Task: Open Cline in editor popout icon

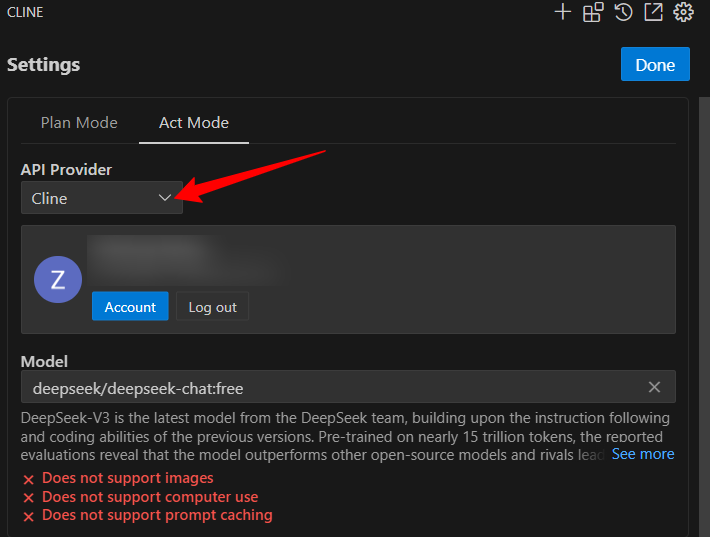Action: coord(653,12)
